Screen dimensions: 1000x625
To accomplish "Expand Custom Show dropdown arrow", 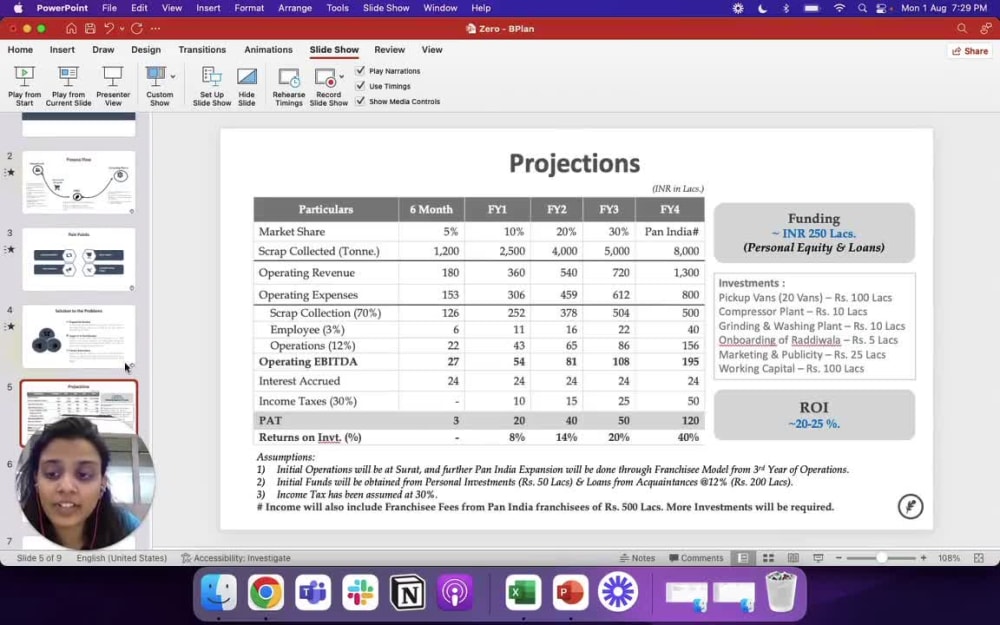I will click(x=173, y=77).
